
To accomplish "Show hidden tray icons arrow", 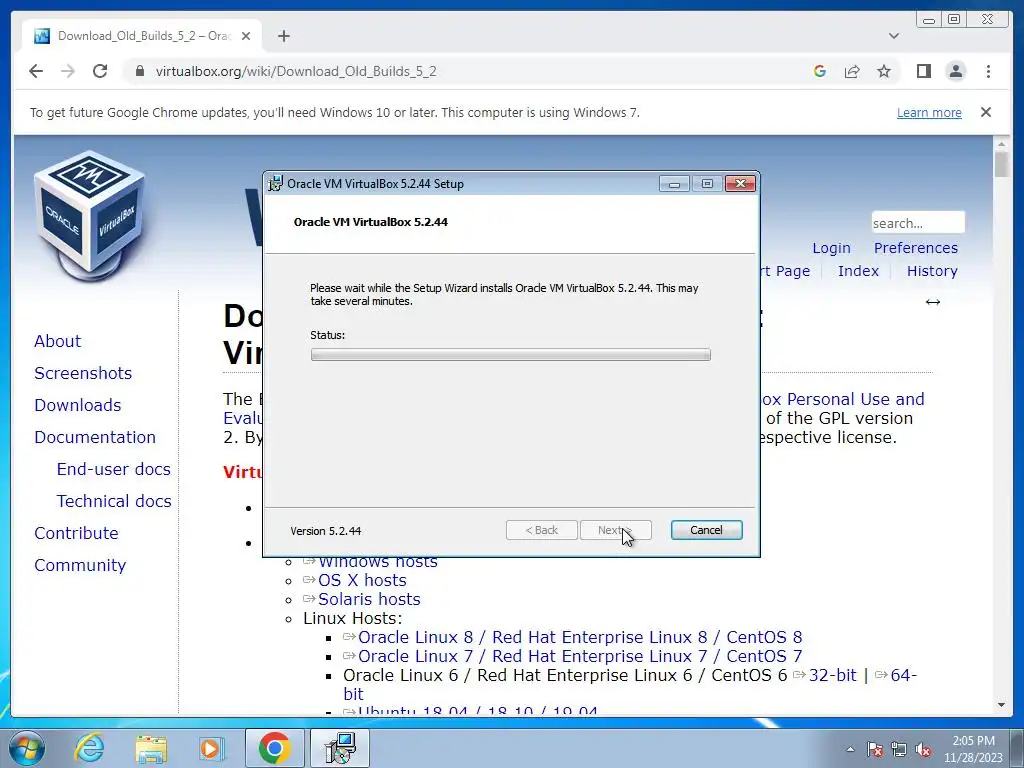I will pyautogui.click(x=850, y=749).
